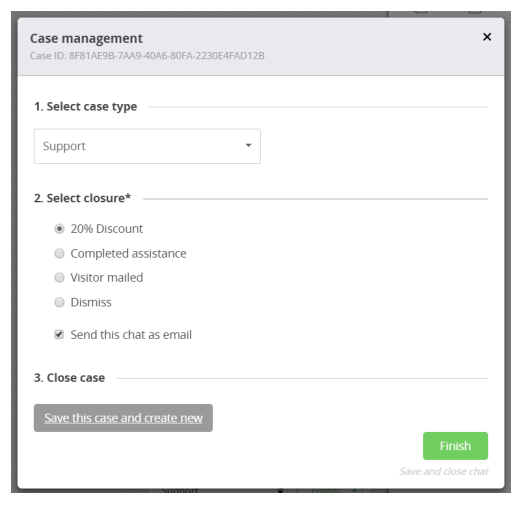The width and height of the screenshot is (523, 505).
Task: Click the 20% Discount label text
Action: pos(107,229)
